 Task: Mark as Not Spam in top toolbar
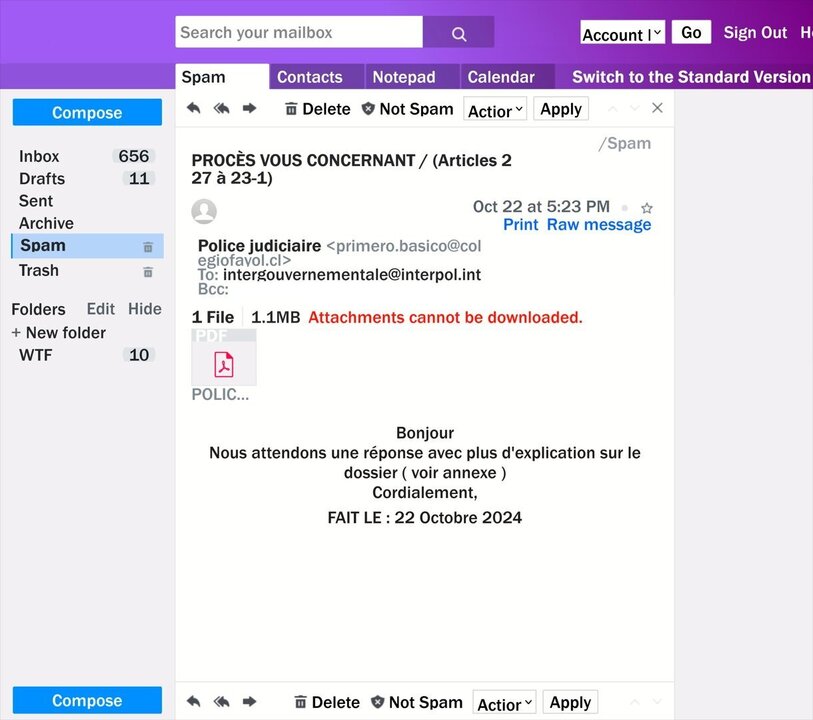point(407,109)
